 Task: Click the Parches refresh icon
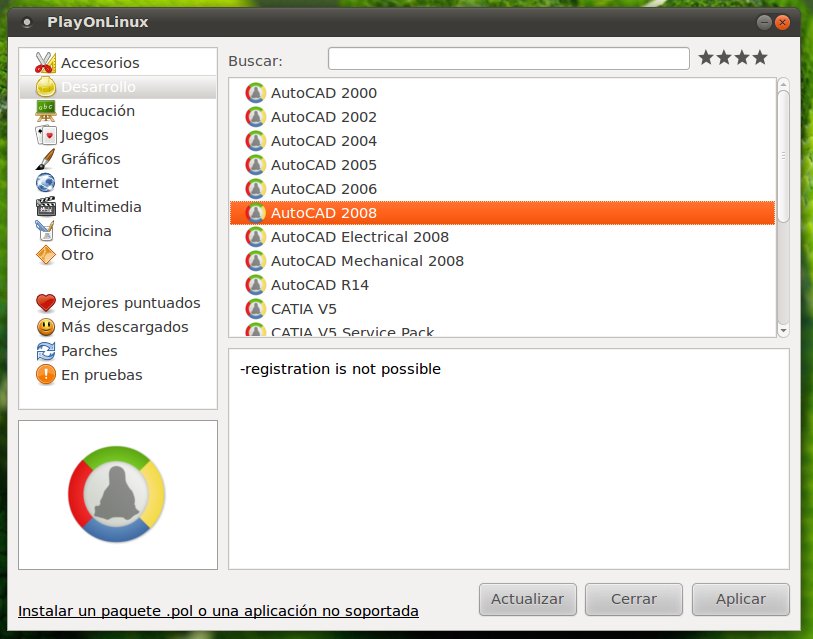(46, 351)
